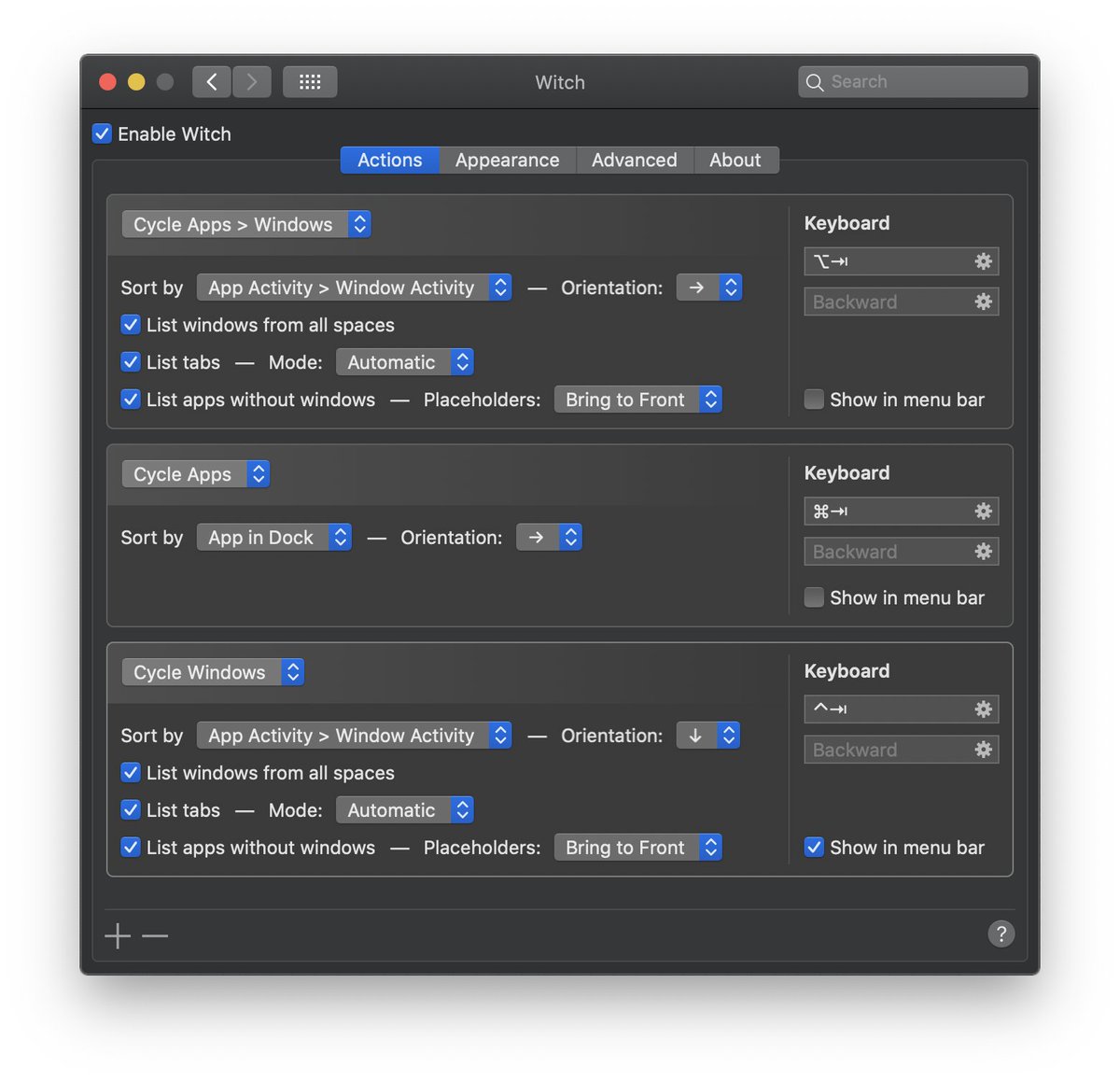
Task: Click Backward shortcut field in Cycle Windows section
Action: [902, 750]
